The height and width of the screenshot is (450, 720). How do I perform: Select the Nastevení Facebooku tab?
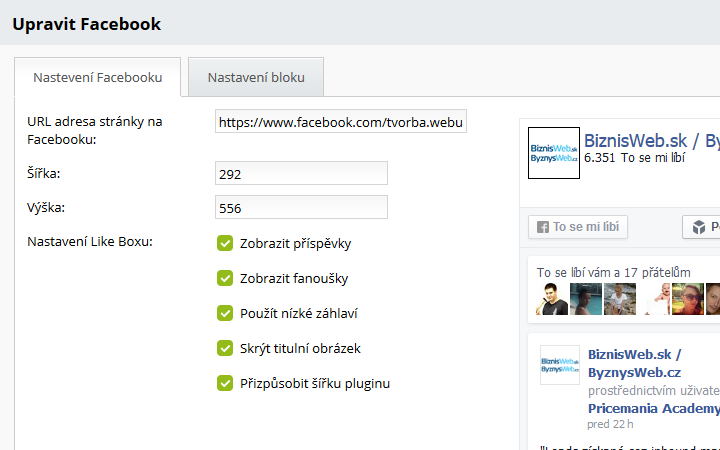click(x=97, y=77)
